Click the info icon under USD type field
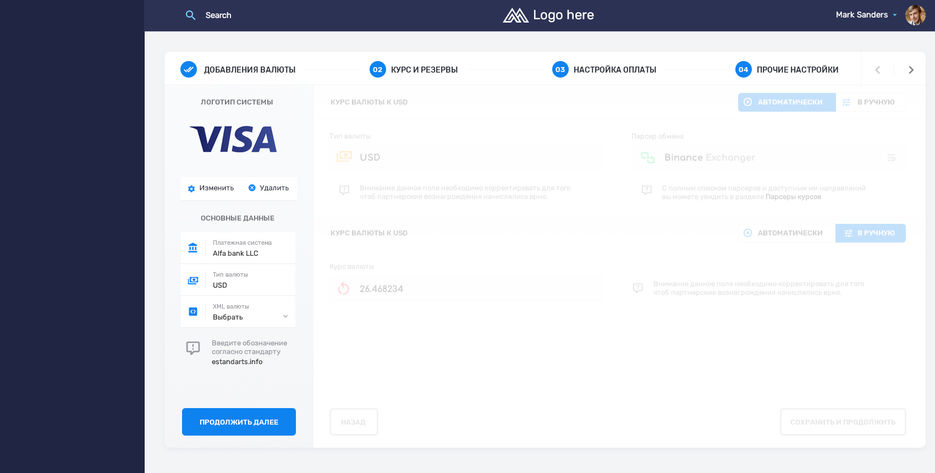The image size is (935, 473). point(344,190)
